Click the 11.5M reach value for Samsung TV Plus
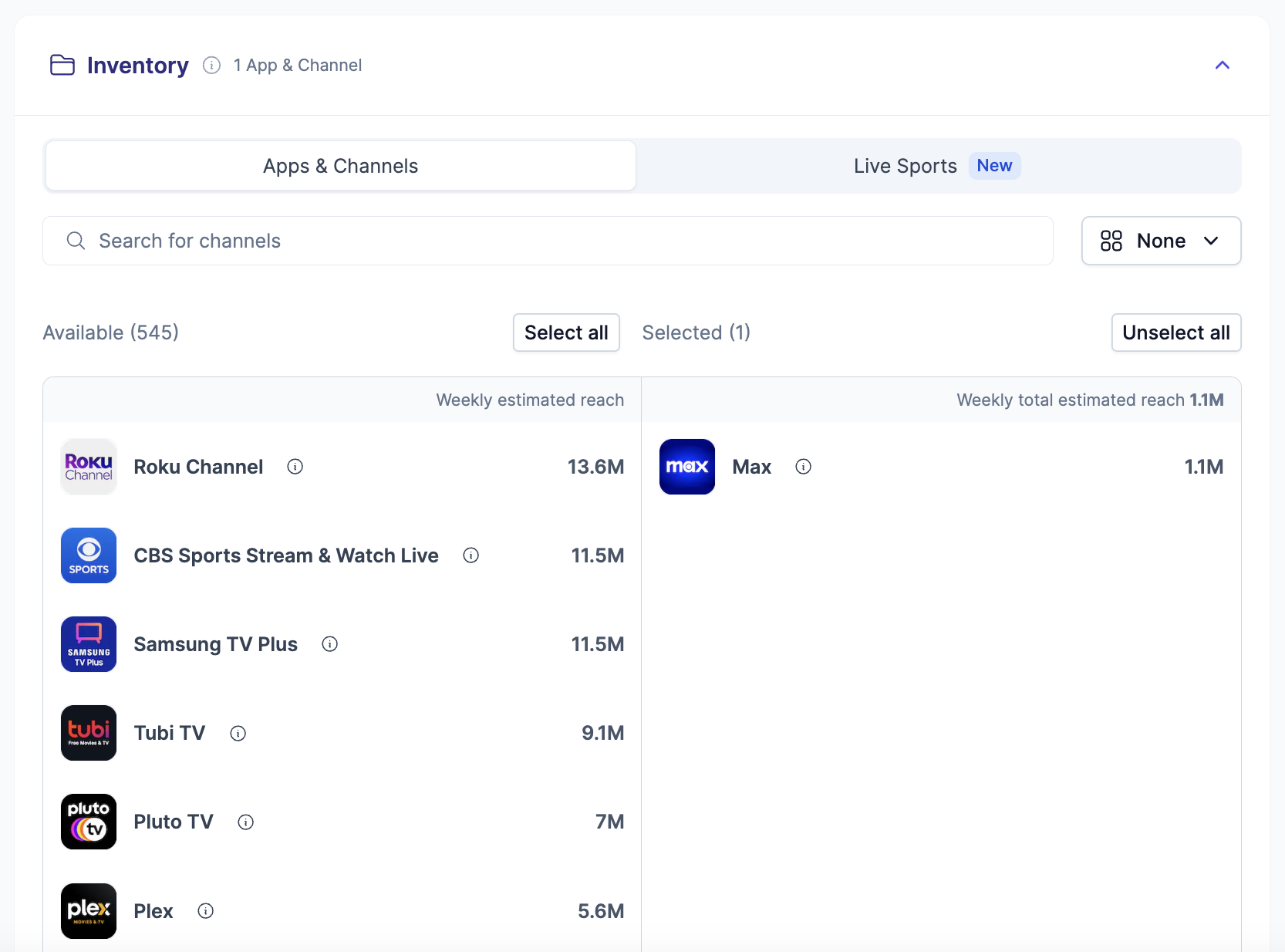Image resolution: width=1285 pixels, height=952 pixels. (x=598, y=644)
